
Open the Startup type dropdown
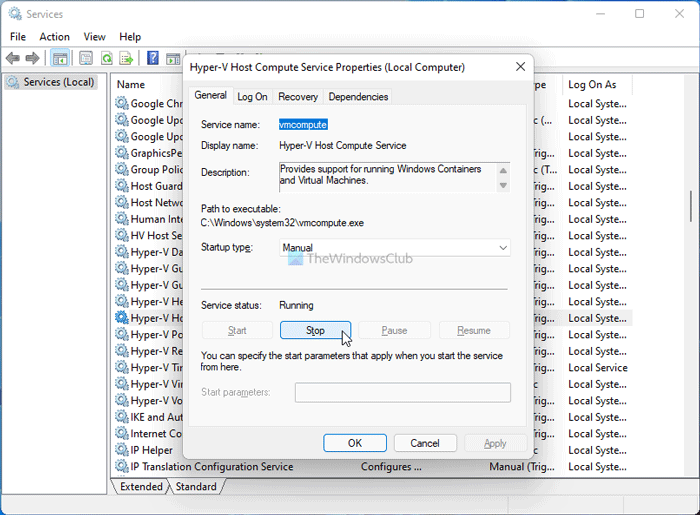[395, 248]
